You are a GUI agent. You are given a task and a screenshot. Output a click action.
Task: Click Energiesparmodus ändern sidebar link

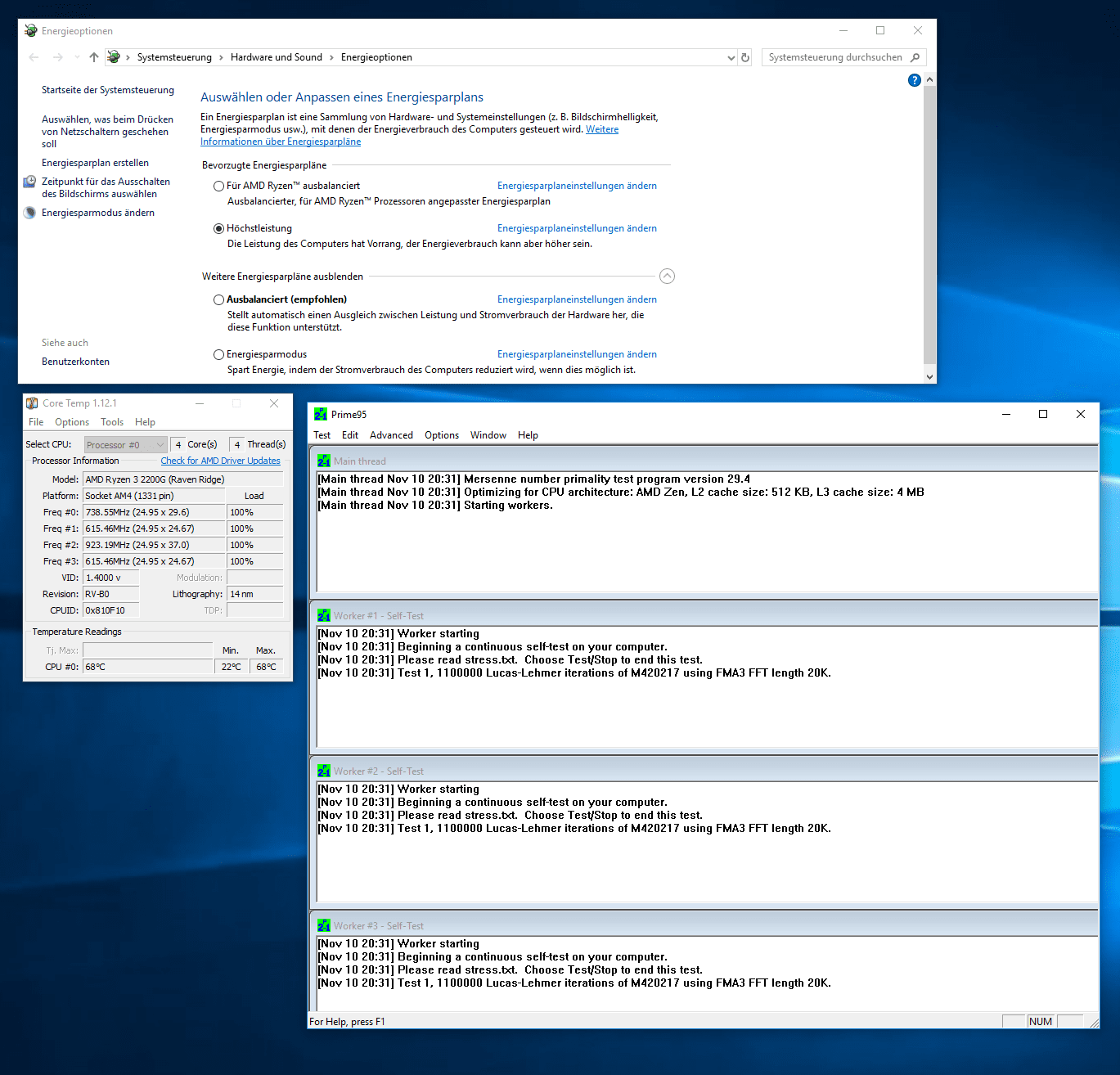click(98, 213)
